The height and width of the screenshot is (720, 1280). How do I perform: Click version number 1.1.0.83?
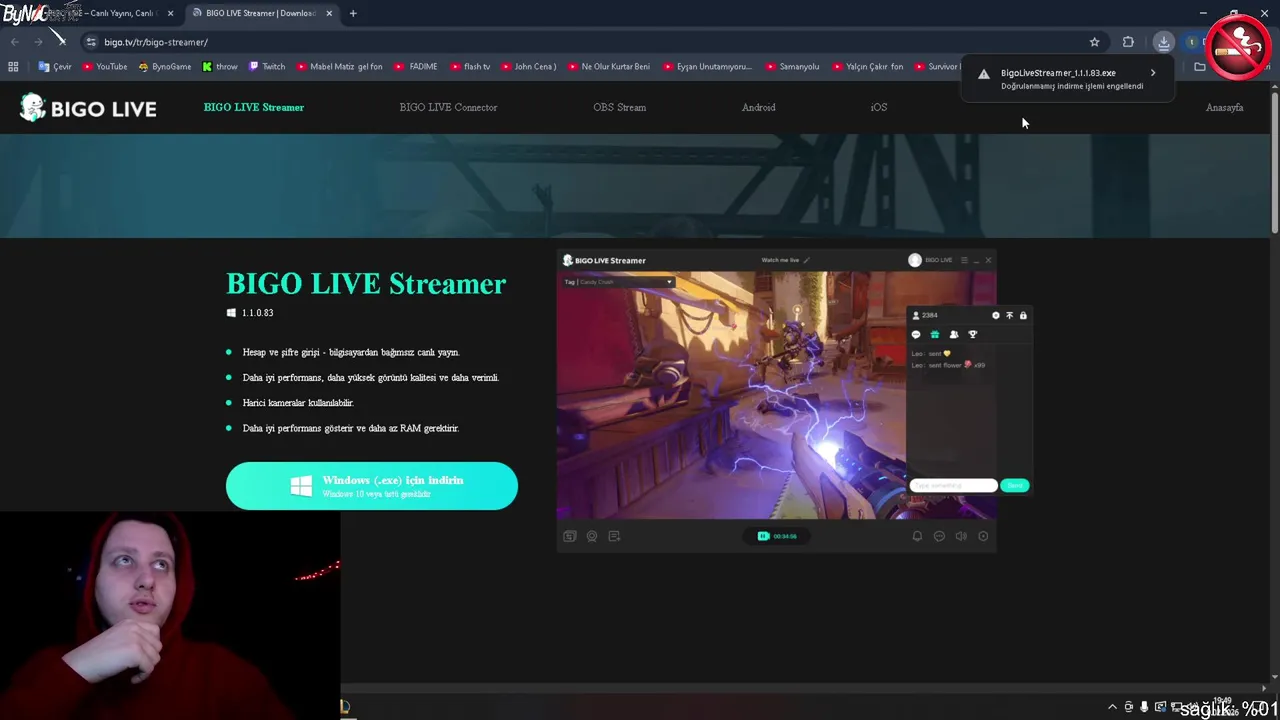tap(257, 313)
